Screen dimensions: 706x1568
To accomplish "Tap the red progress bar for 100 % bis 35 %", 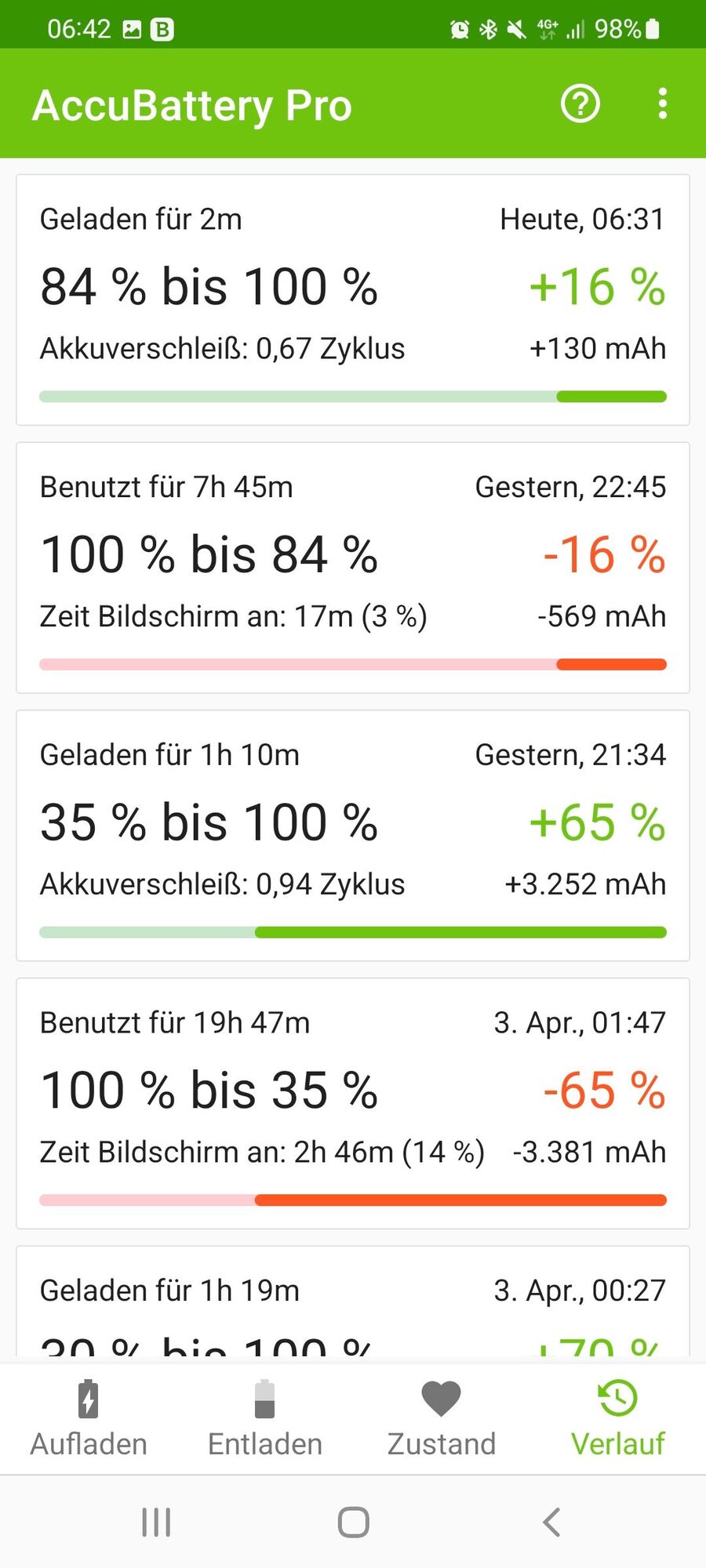I will [353, 1200].
